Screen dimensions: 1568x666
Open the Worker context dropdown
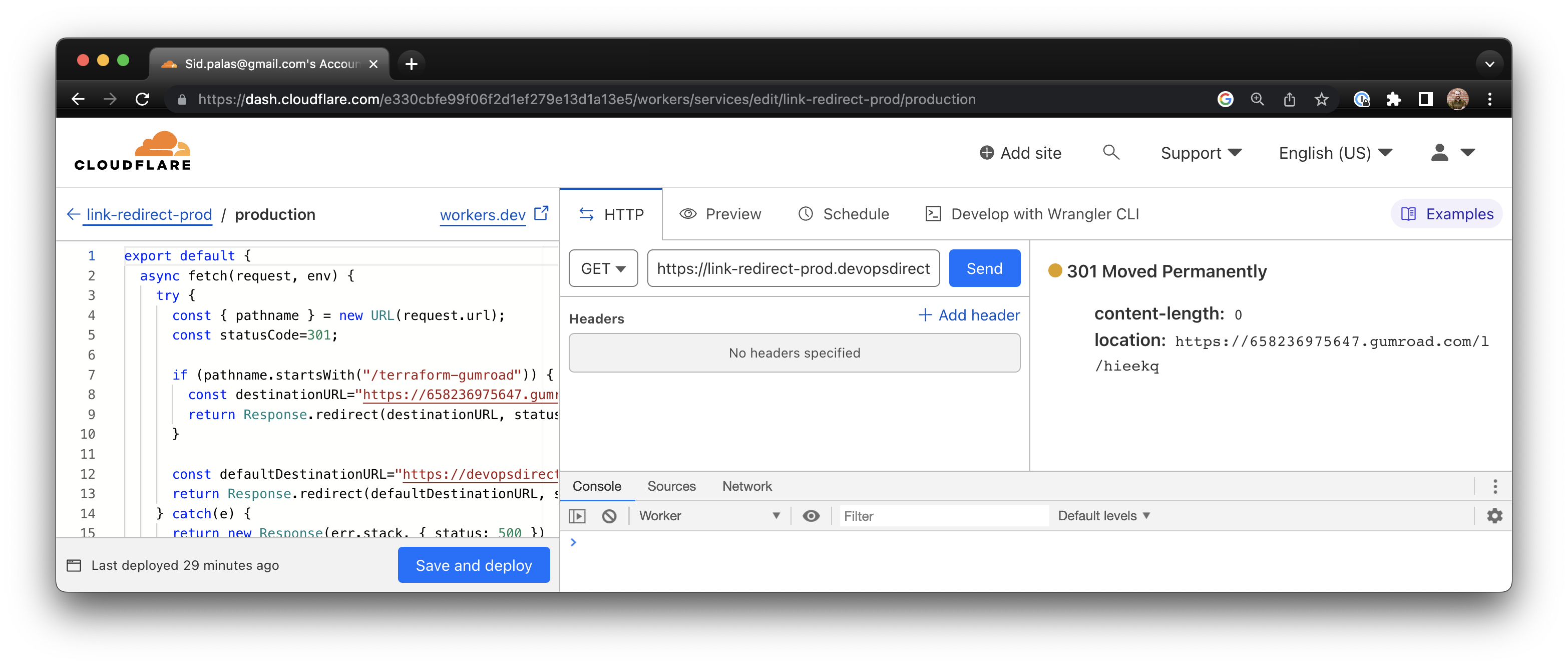[709, 516]
